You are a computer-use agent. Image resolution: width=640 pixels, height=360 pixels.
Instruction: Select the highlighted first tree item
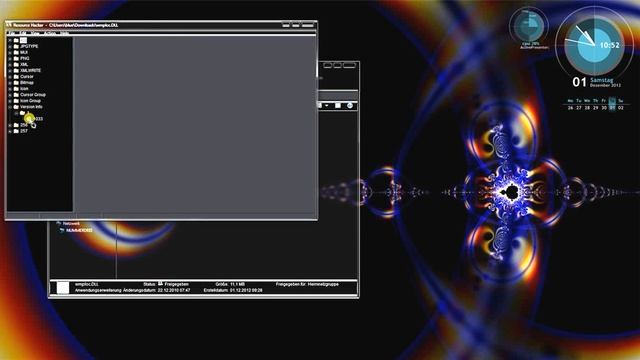point(23,40)
